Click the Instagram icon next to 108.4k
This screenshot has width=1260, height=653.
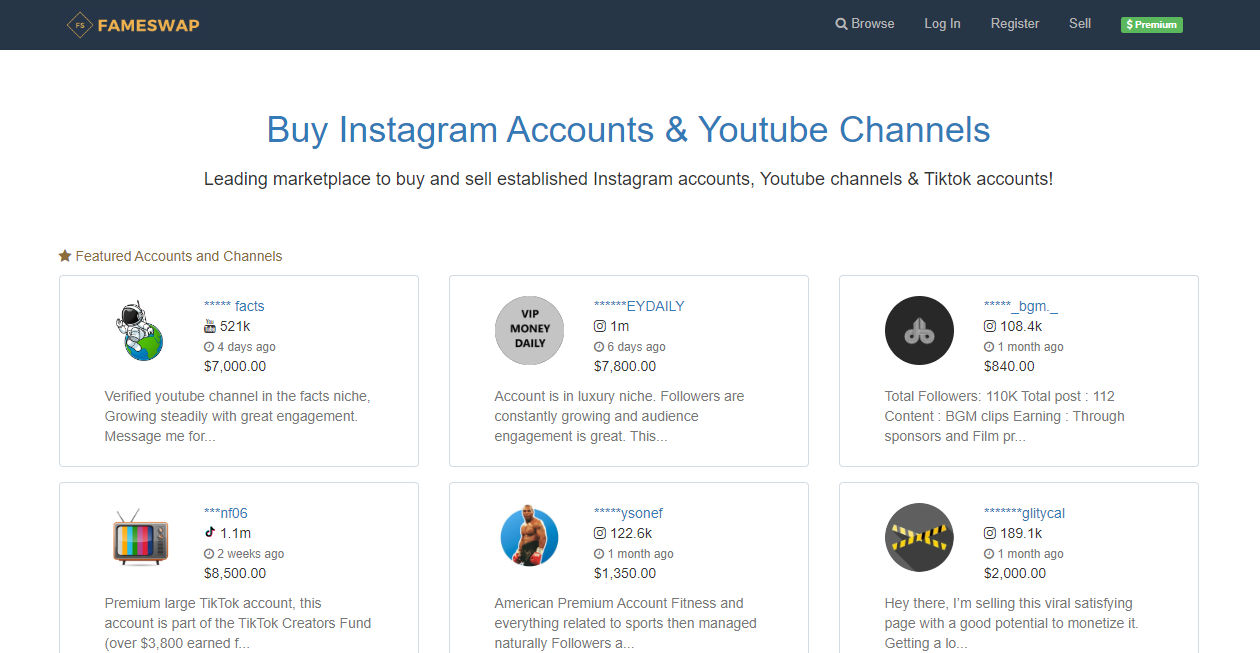click(x=990, y=326)
